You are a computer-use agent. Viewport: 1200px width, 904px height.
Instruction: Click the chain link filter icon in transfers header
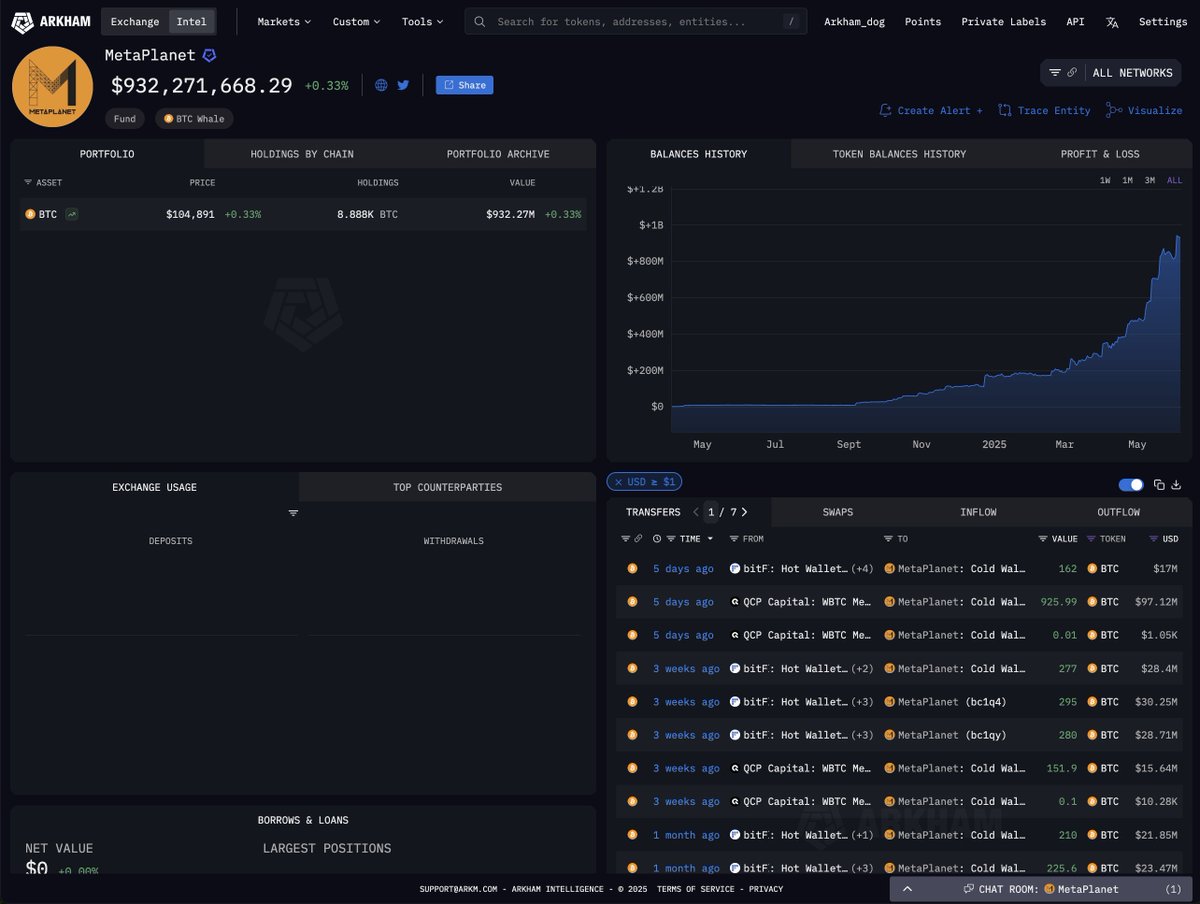tap(638, 539)
